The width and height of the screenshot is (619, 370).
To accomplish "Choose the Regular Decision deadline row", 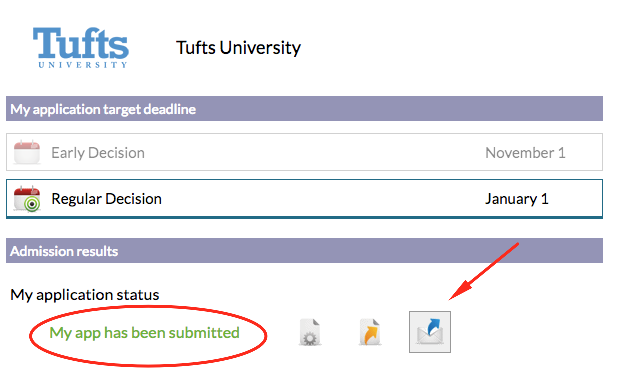I will click(304, 199).
